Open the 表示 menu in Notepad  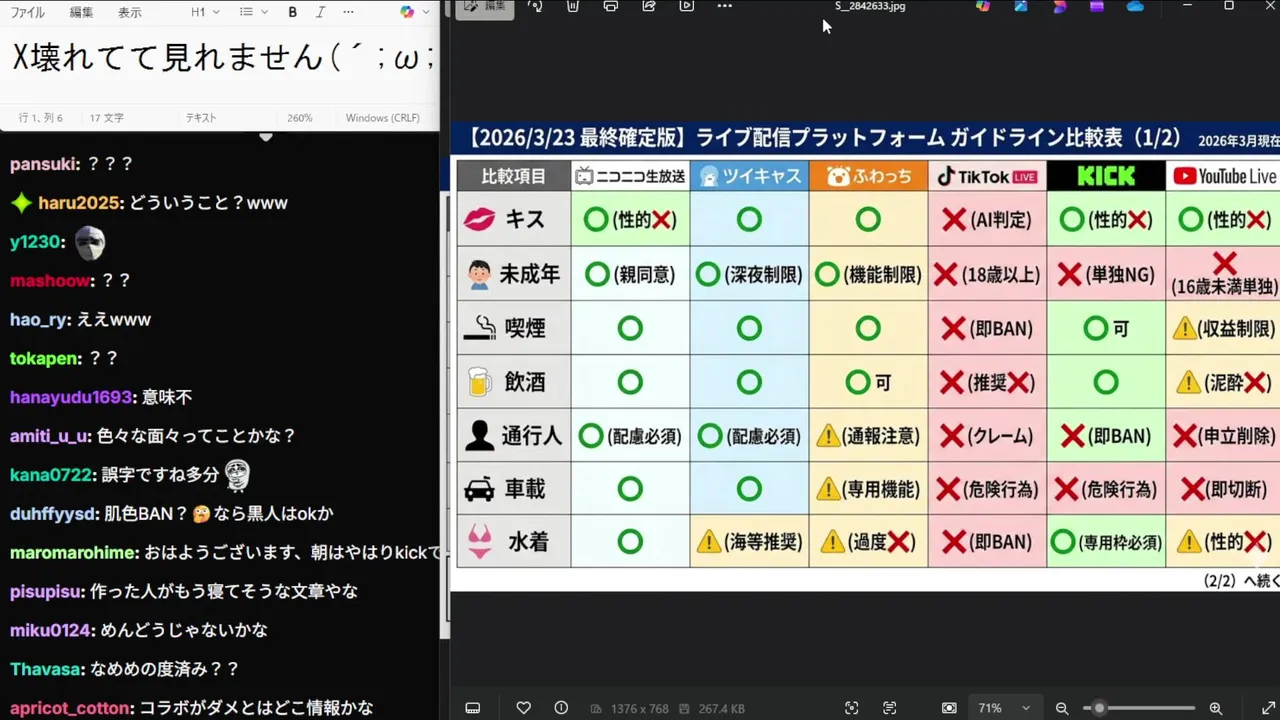[x=130, y=12]
